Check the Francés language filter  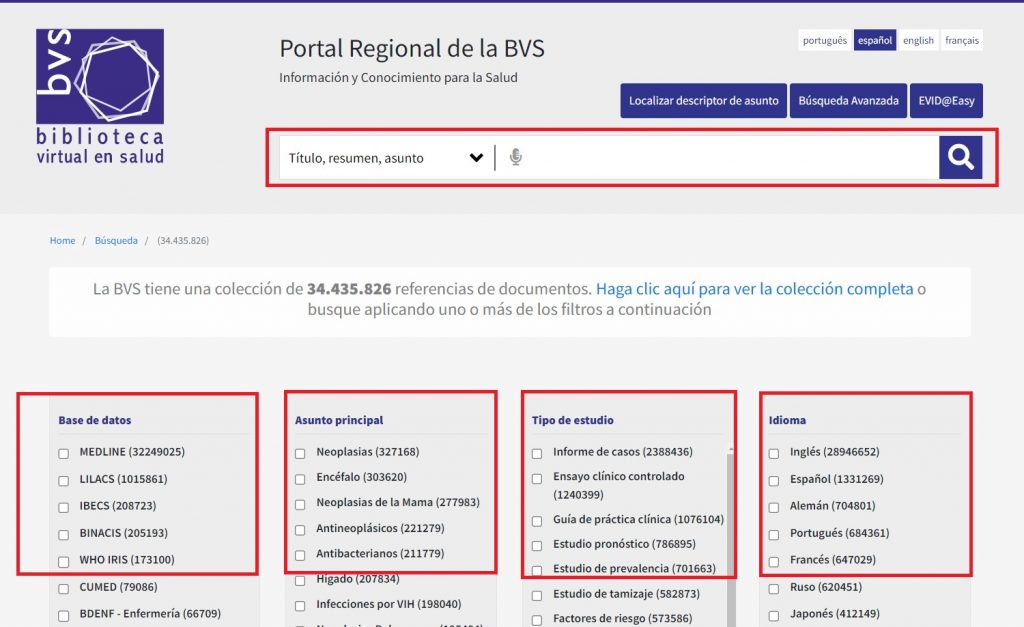(x=774, y=562)
